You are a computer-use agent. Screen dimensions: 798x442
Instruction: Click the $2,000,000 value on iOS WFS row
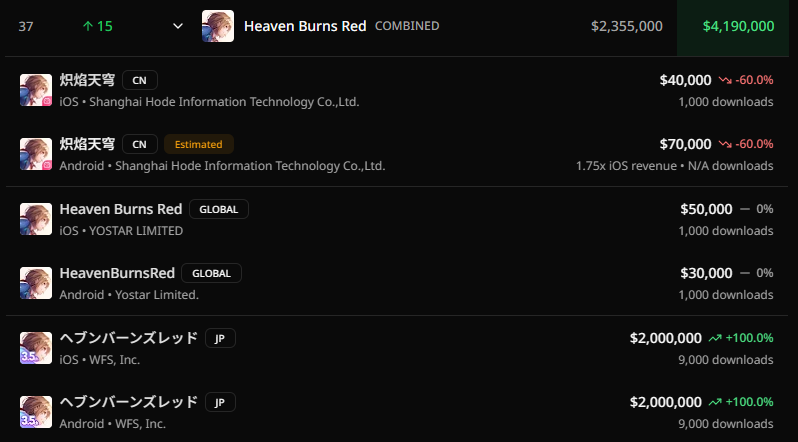[666, 338]
